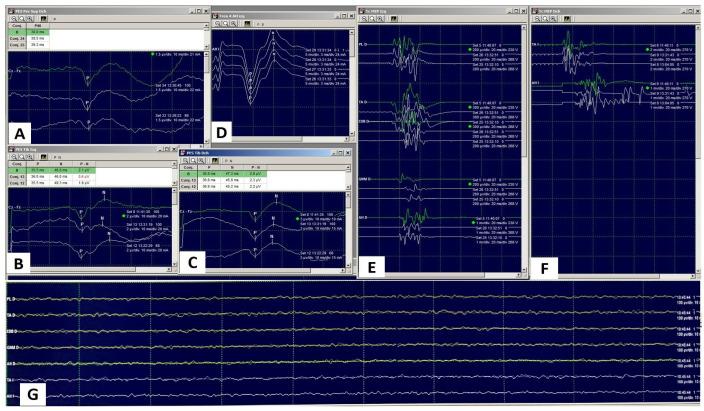Click right magnifier in Tren 4 AH Izq window

(x=233, y=23)
